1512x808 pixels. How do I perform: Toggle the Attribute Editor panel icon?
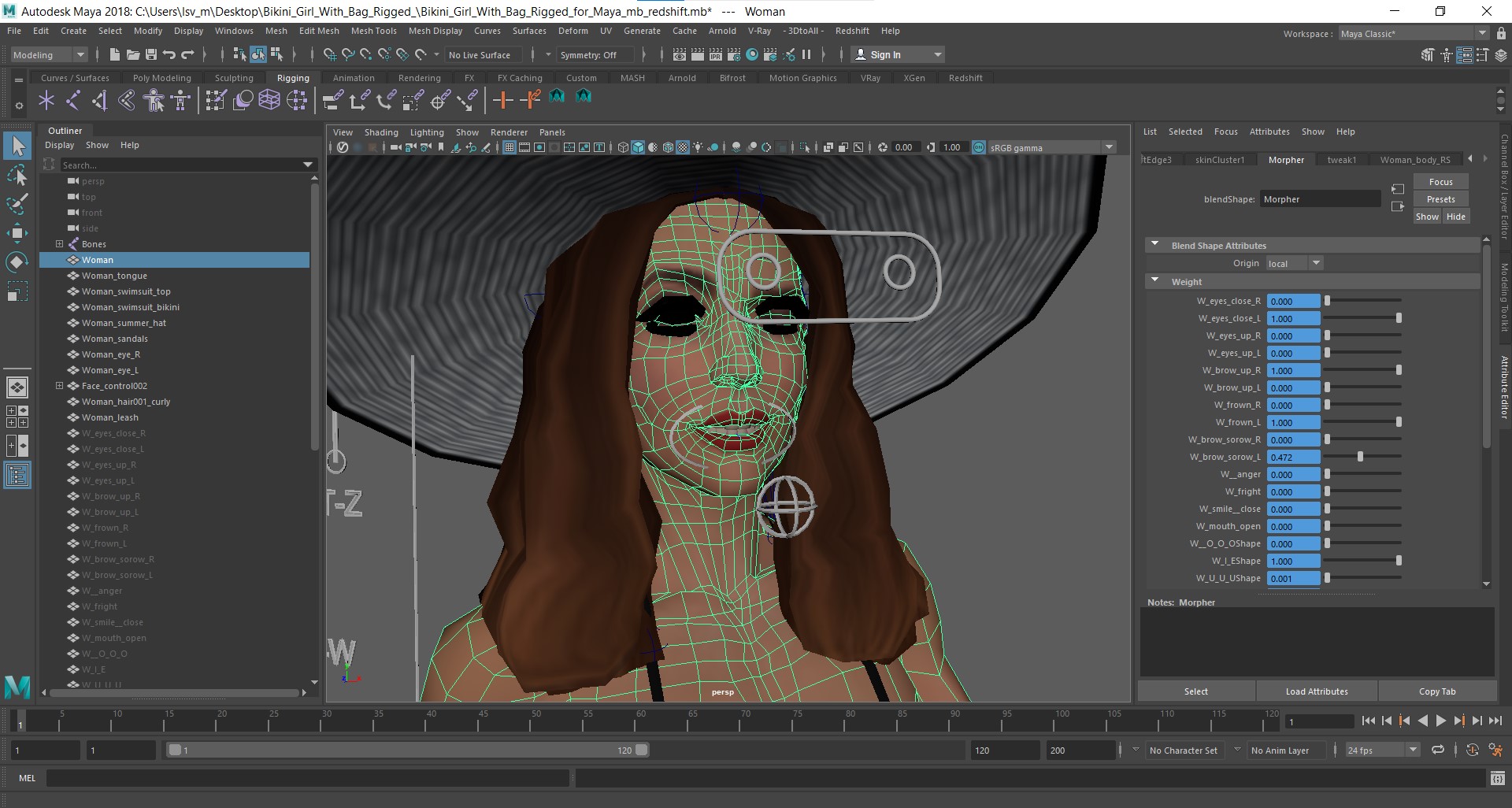pyautogui.click(x=1465, y=55)
